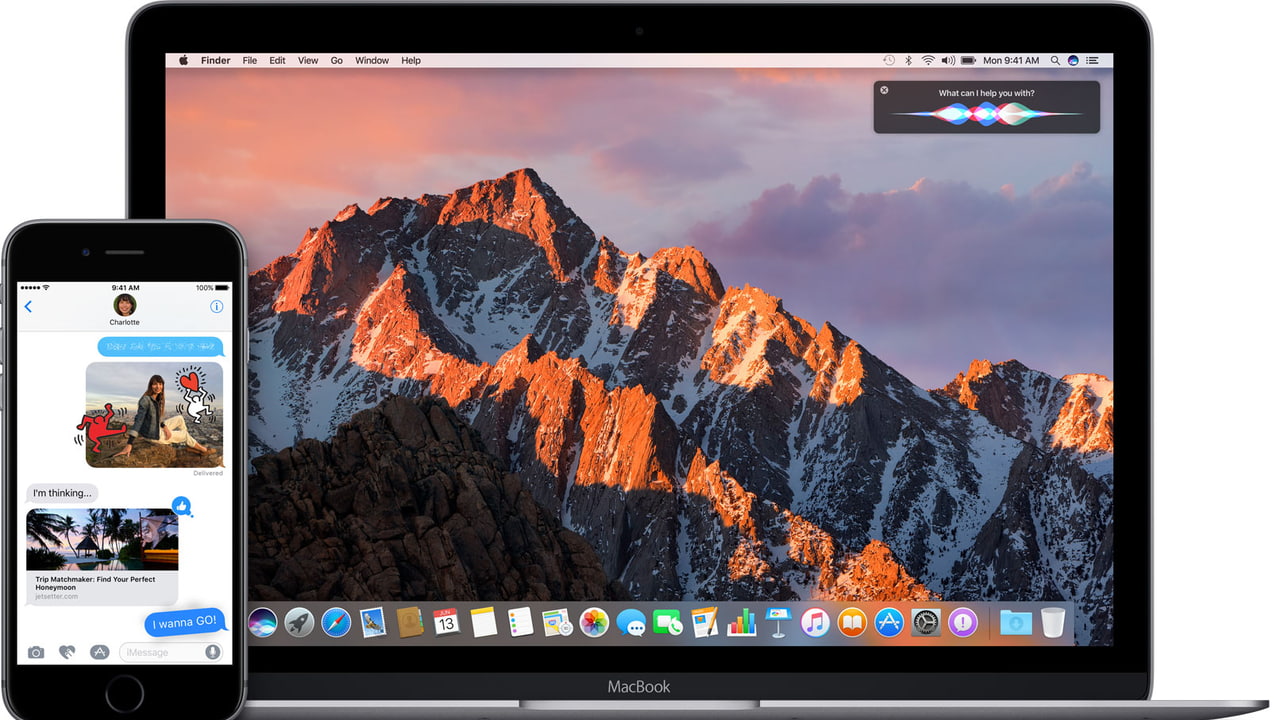
Task: Open System Preferences gear in dock
Action: [926, 623]
